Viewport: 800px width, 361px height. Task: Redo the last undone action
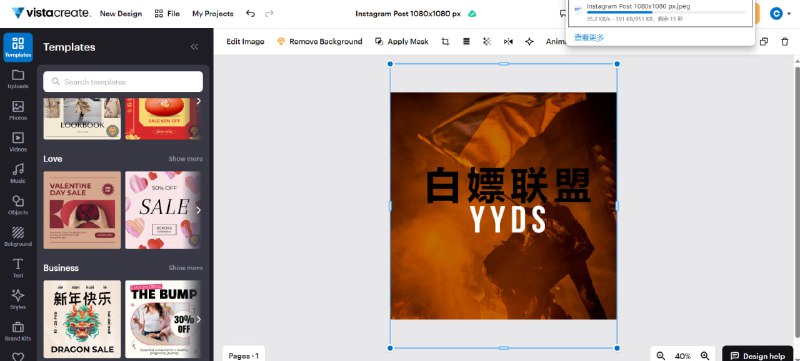[269, 14]
